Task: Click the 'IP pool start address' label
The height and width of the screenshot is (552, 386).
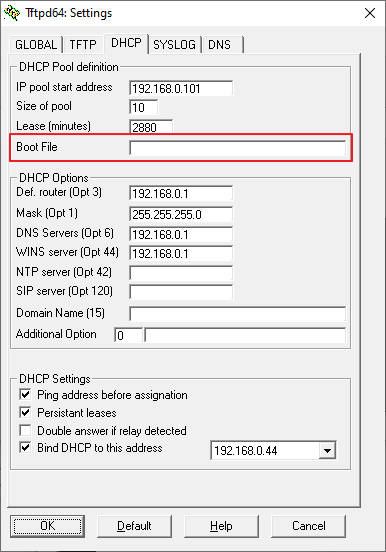Action: 64,87
